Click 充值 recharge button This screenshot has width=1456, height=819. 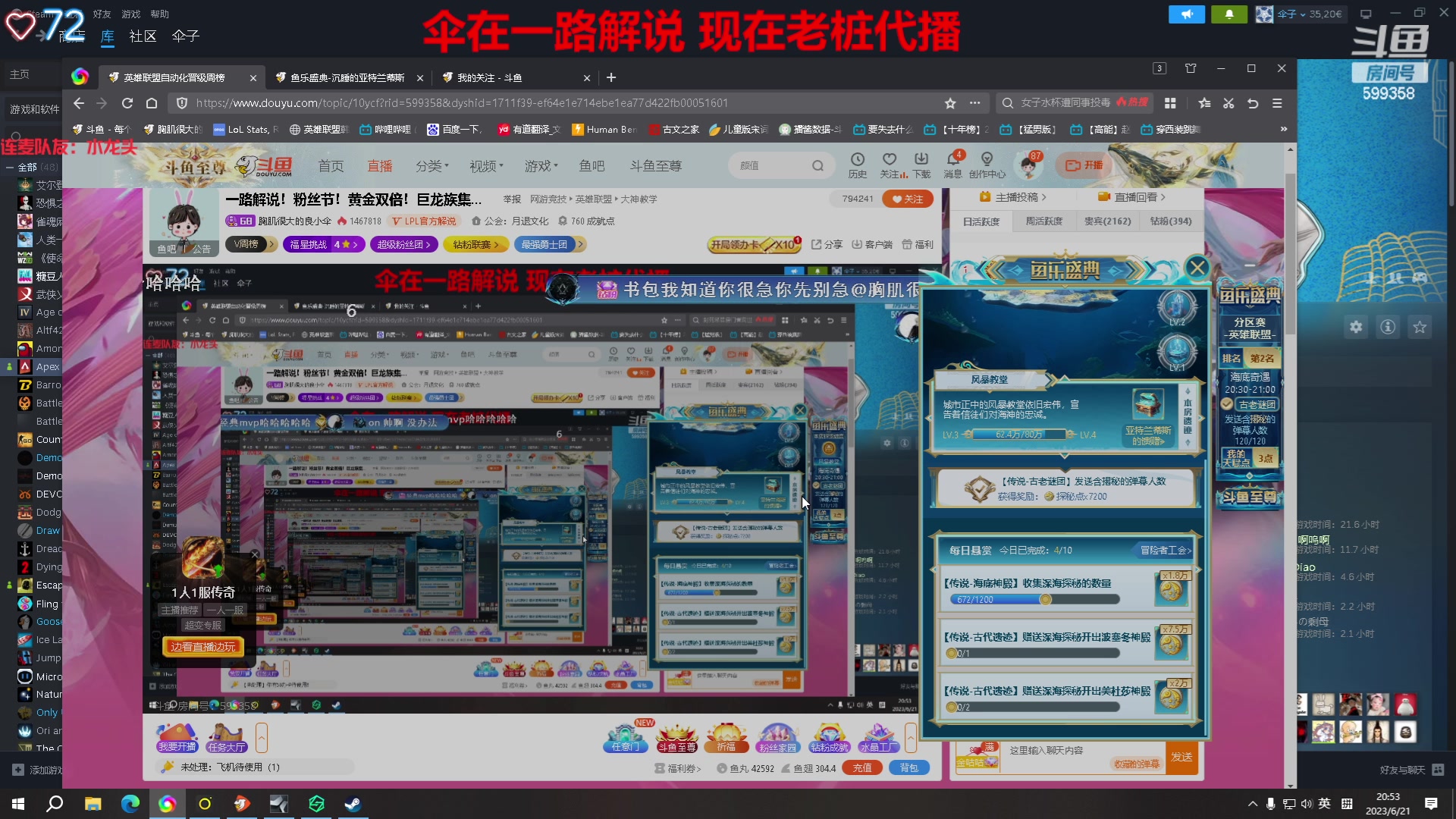(862, 767)
